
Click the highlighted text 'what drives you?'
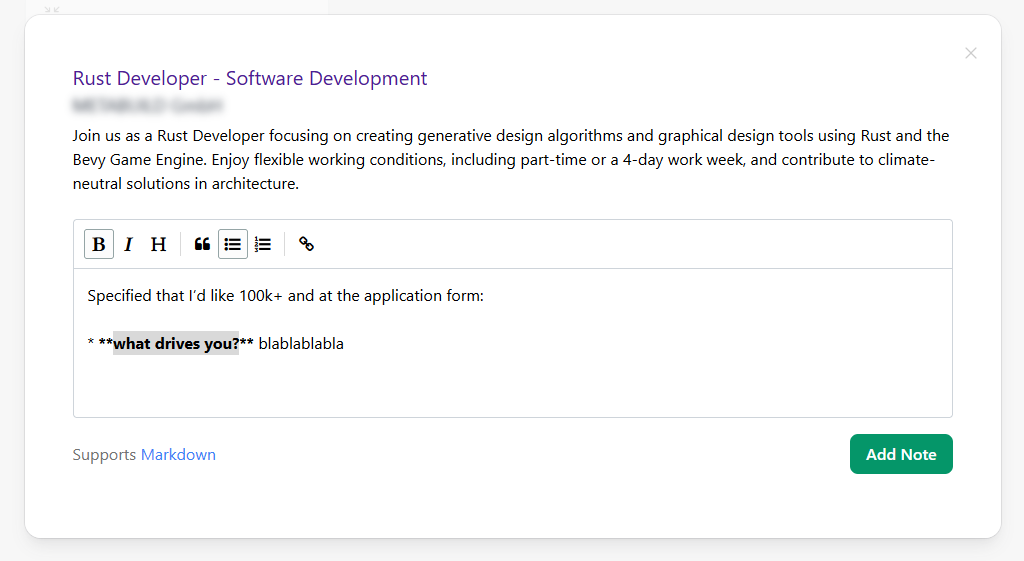click(176, 344)
